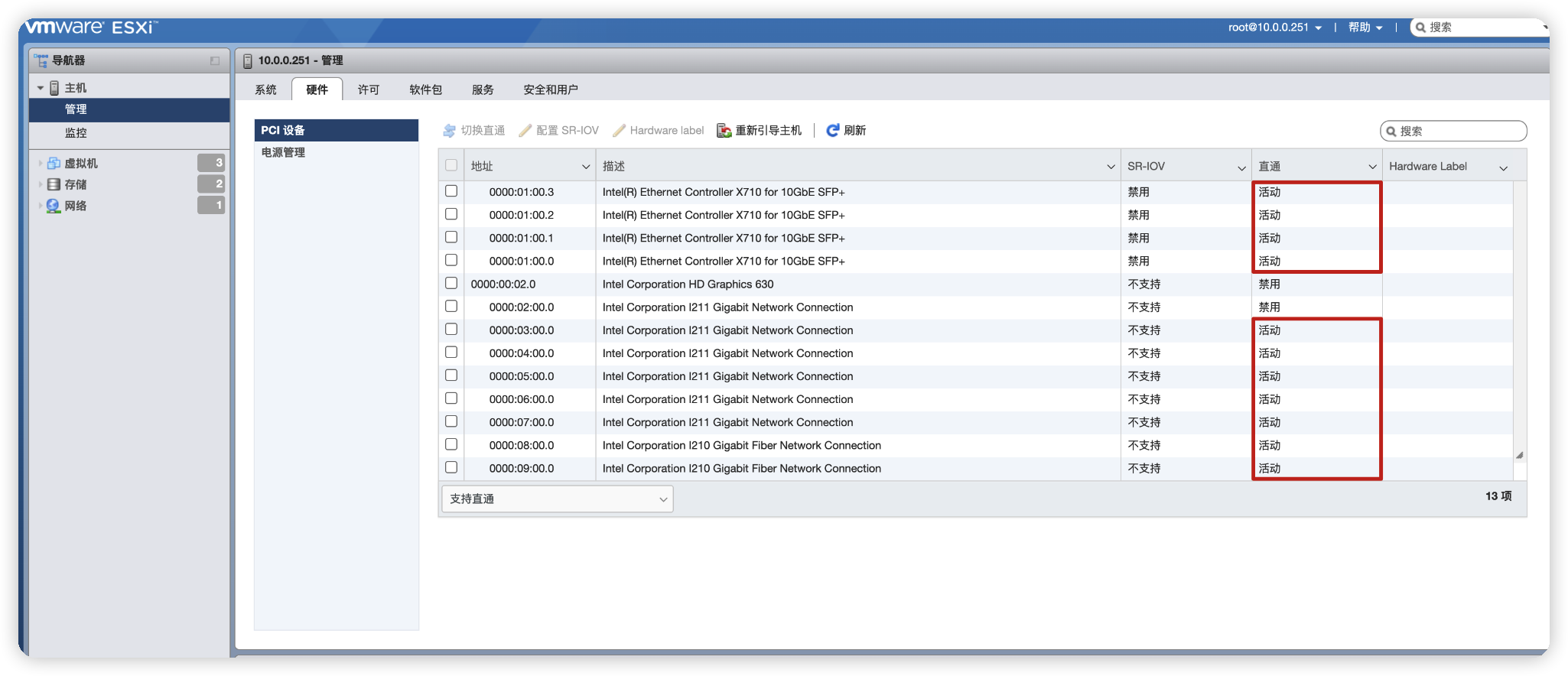The image size is (1568, 676).
Task: Click the virtual machines count badge 3
Action: point(211,162)
